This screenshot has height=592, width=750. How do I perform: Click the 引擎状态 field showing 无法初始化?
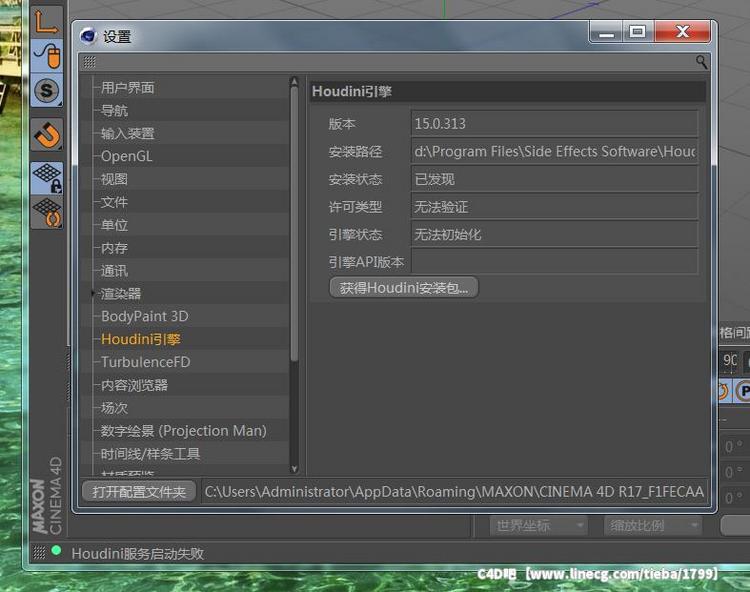(x=554, y=234)
